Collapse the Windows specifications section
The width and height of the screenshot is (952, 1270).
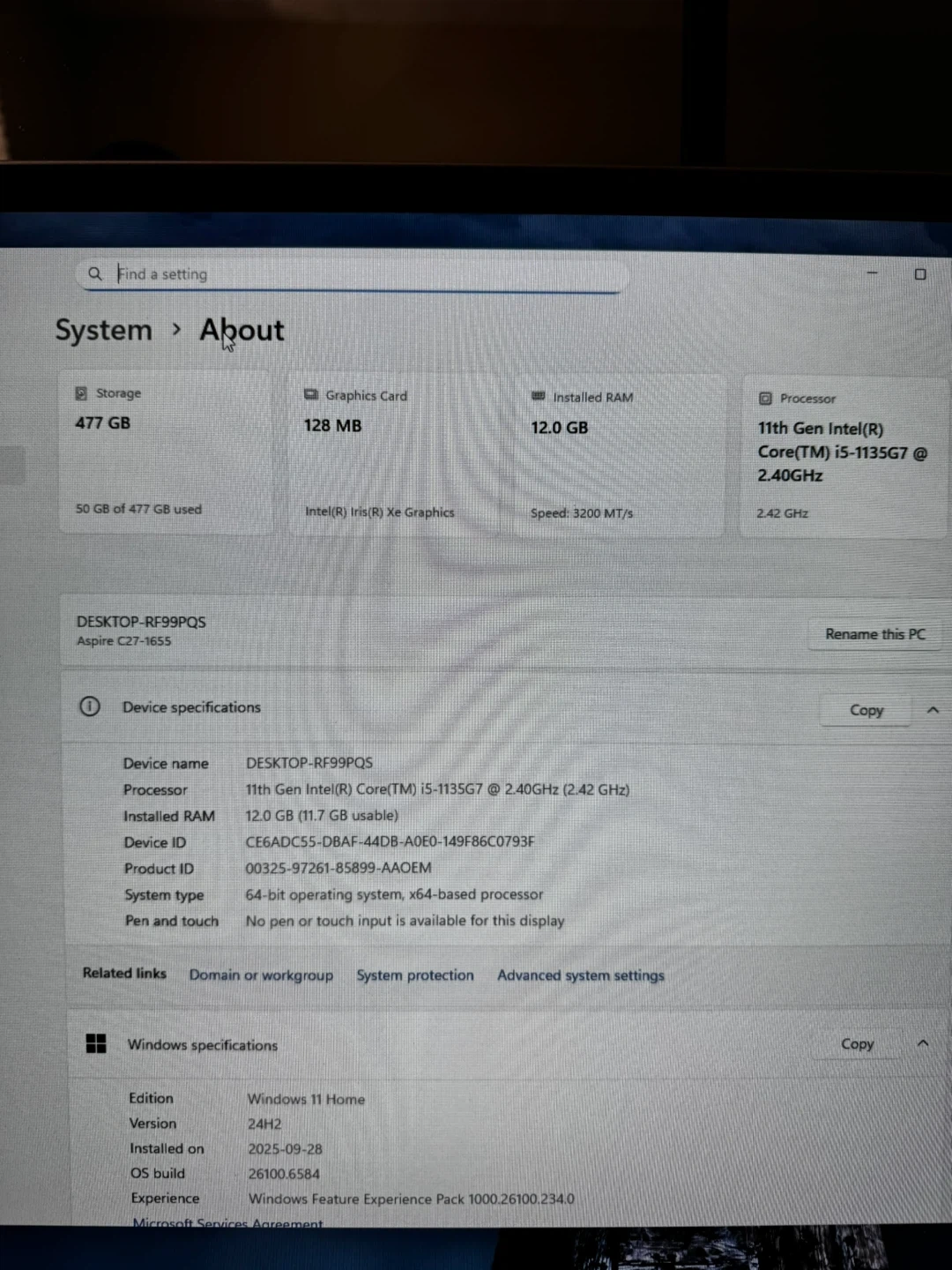pyautogui.click(x=923, y=1043)
